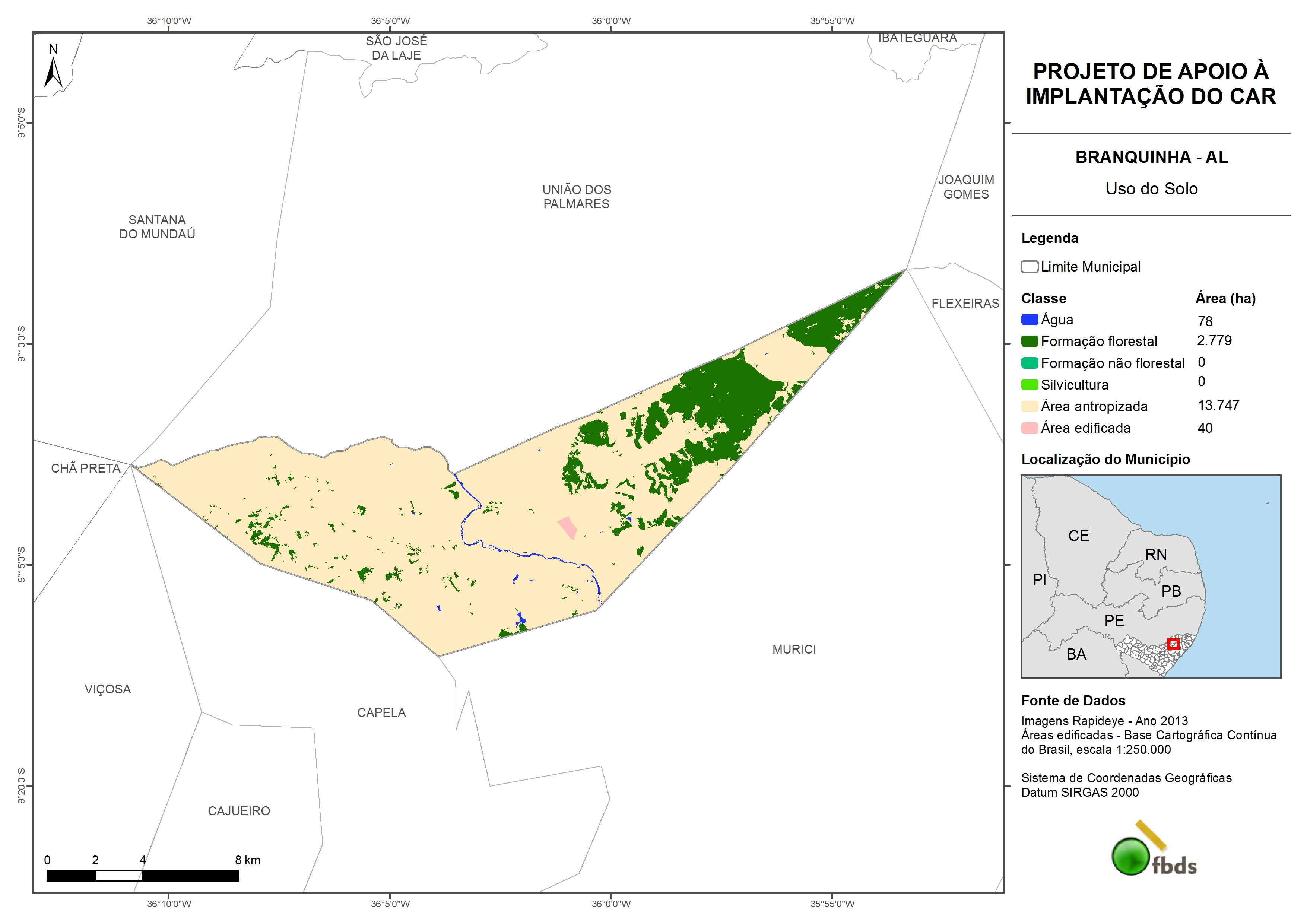The width and height of the screenshot is (1307, 924).
Task: Click the SANTANA DO MUNDAÚ label
Action: pos(157,226)
